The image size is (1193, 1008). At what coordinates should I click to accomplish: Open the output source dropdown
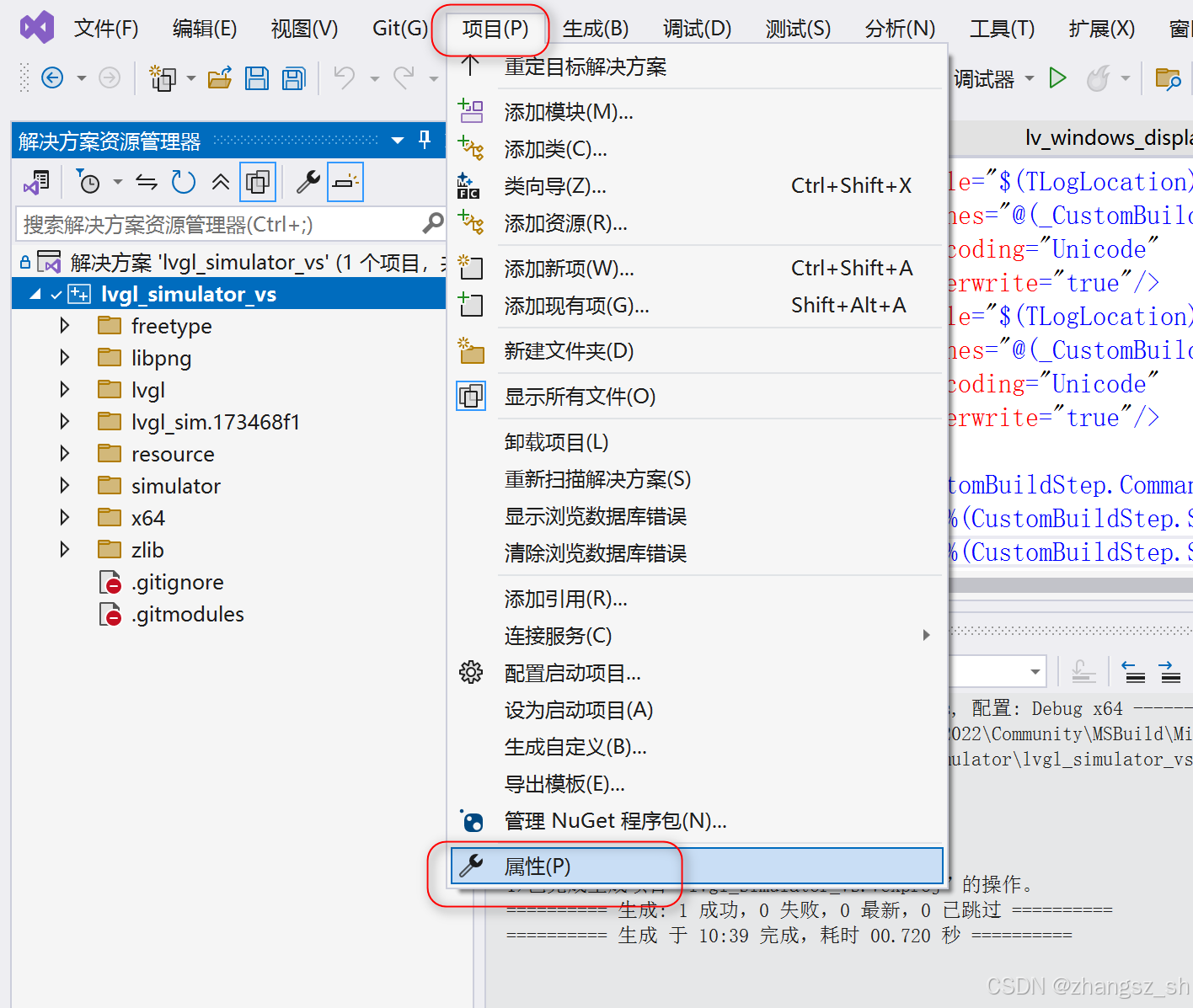coord(1035,672)
